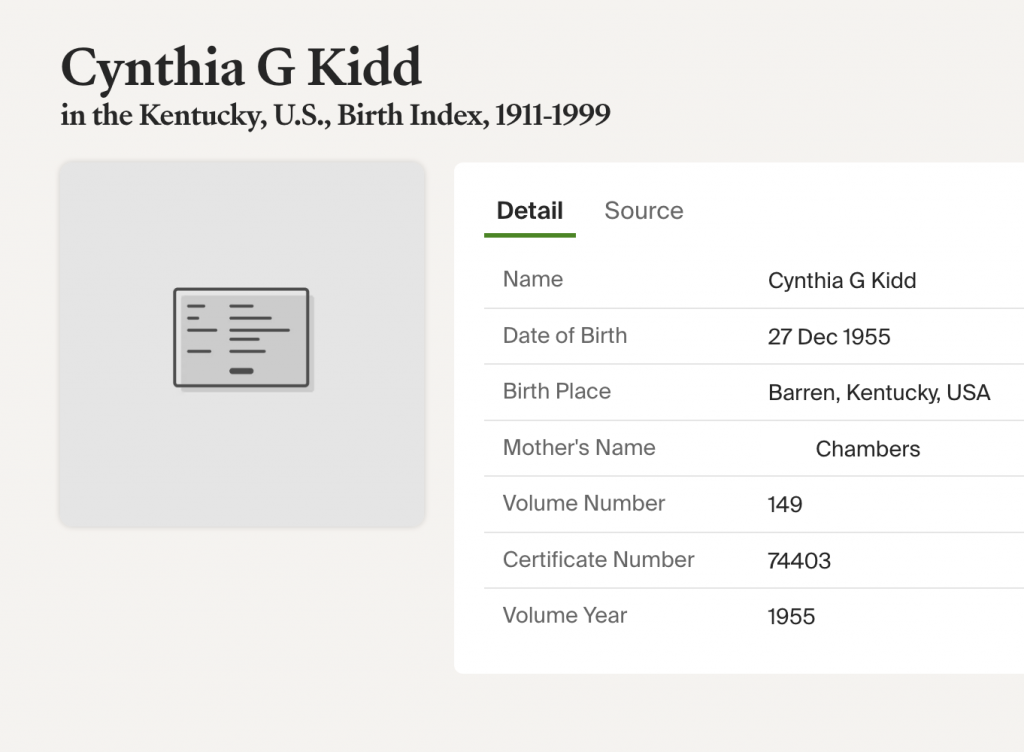The image size is (1024, 752).
Task: Click the Name field label
Action: coord(533,280)
